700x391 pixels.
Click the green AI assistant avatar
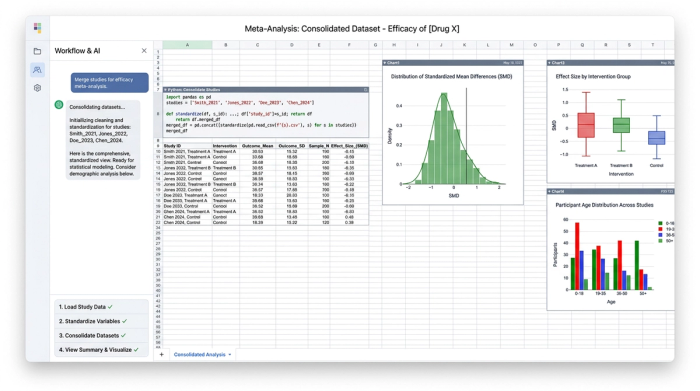point(59,105)
